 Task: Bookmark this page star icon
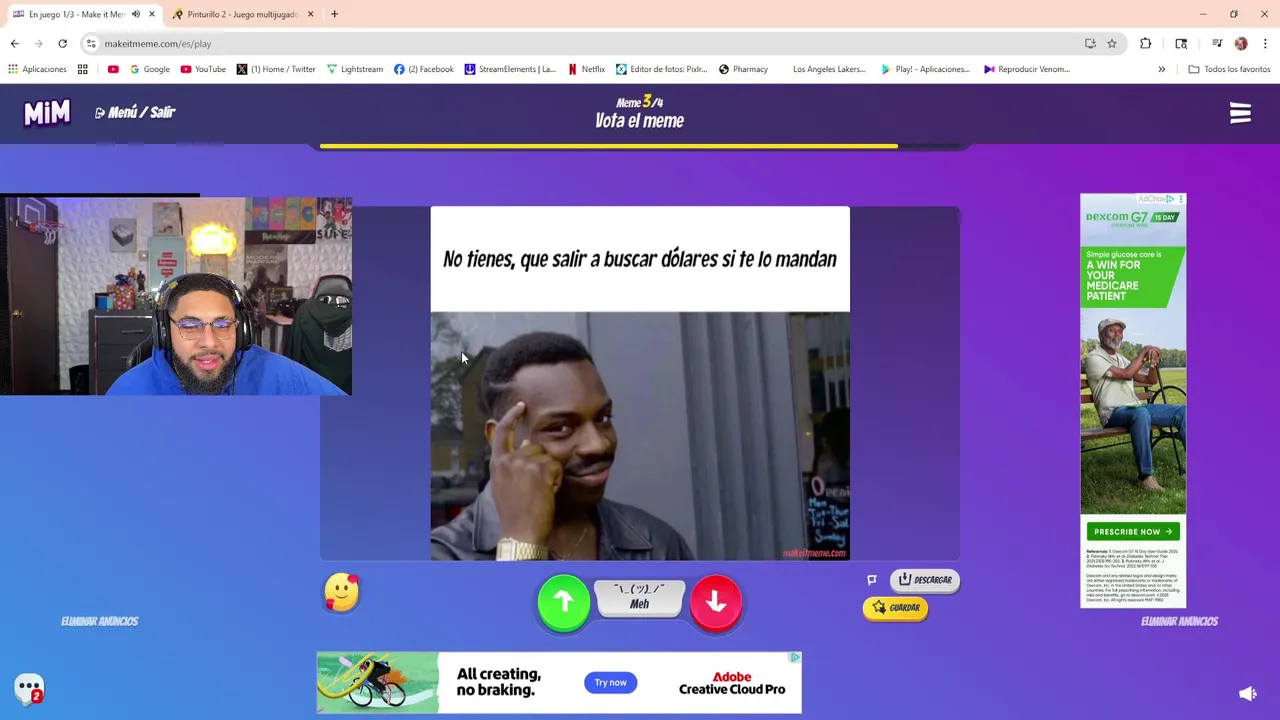click(1112, 44)
